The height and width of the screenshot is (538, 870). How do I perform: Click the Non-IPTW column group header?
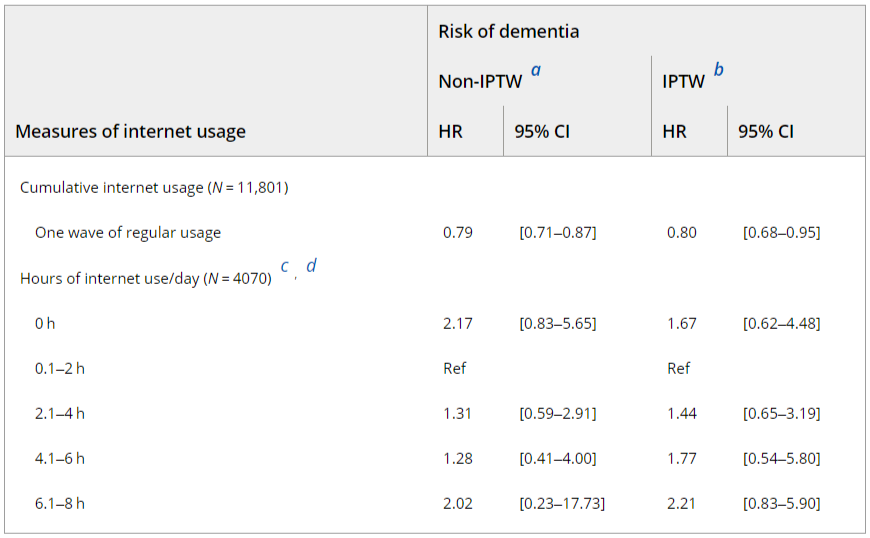(480, 81)
